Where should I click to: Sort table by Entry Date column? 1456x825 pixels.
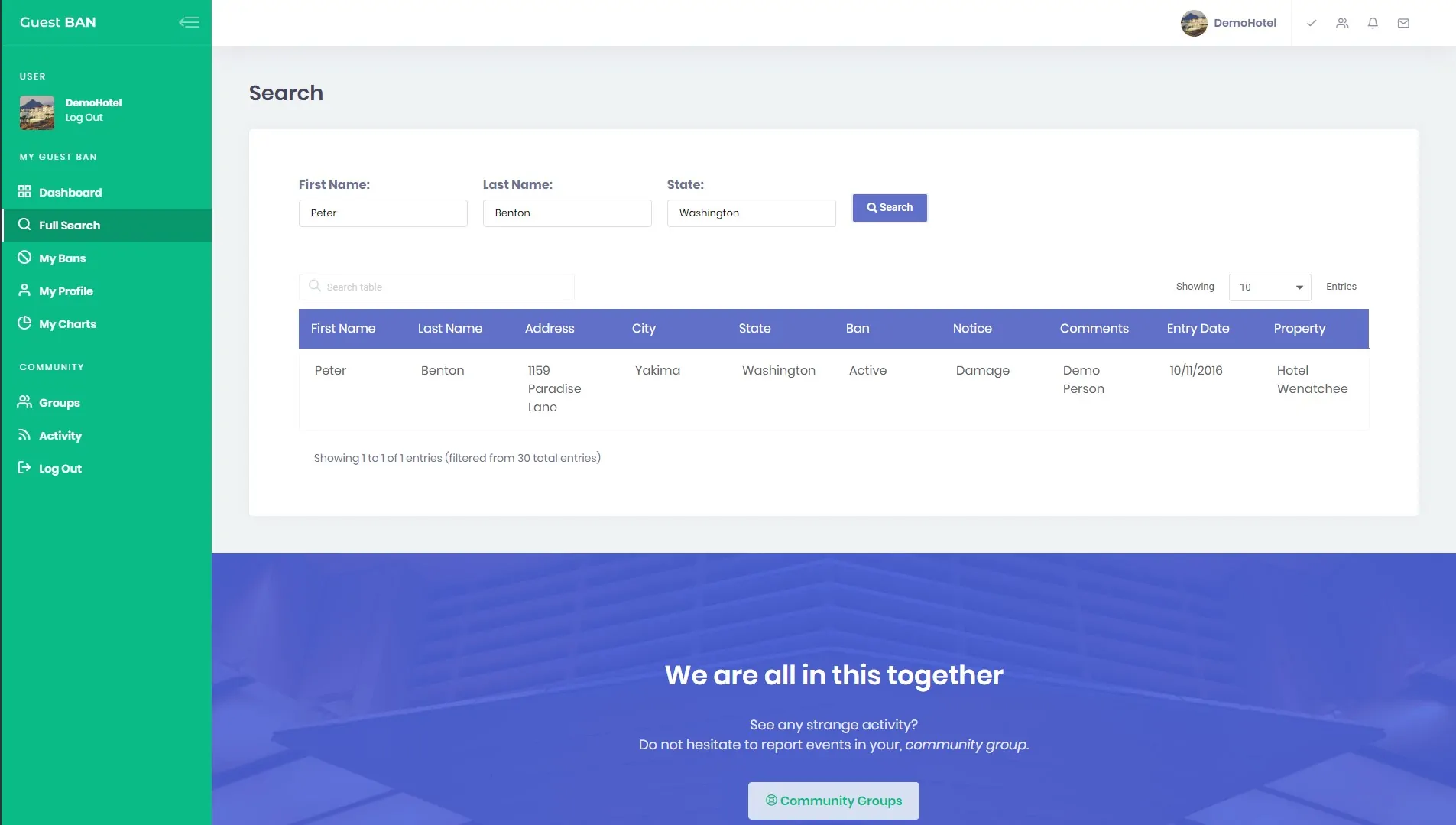point(1198,329)
